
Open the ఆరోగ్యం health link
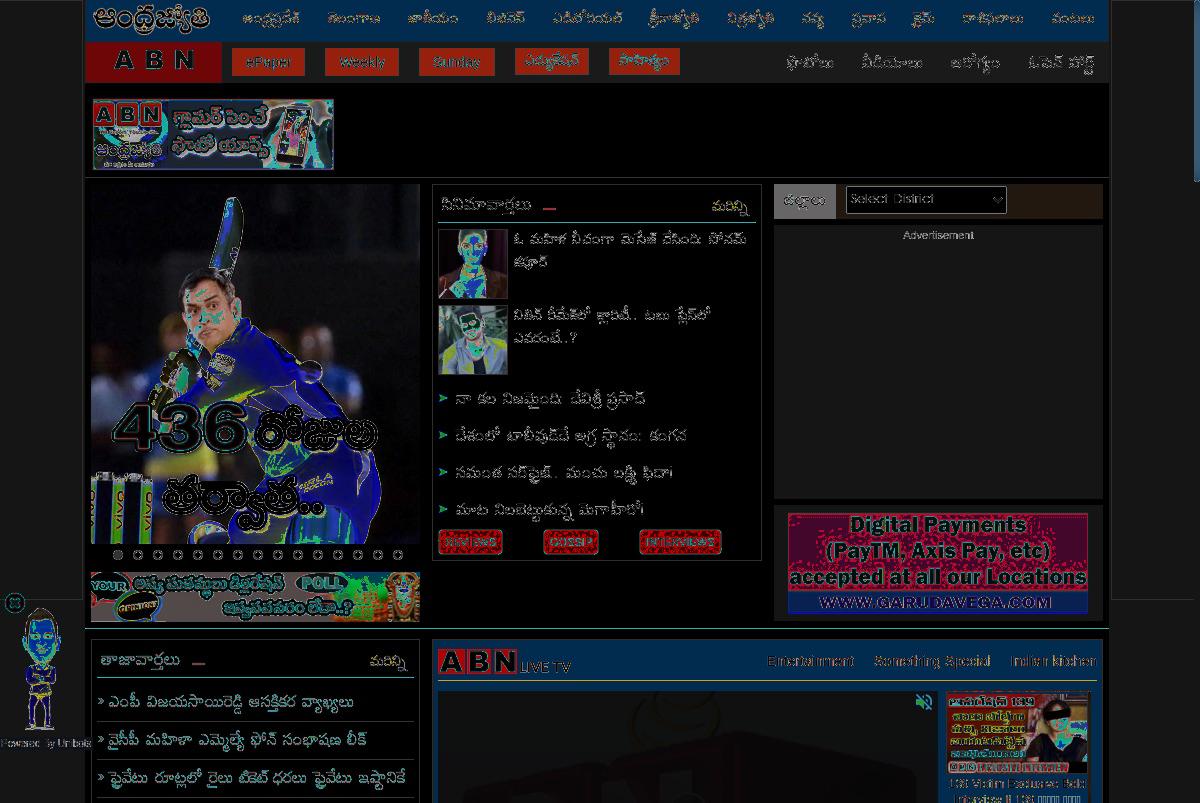974,63
